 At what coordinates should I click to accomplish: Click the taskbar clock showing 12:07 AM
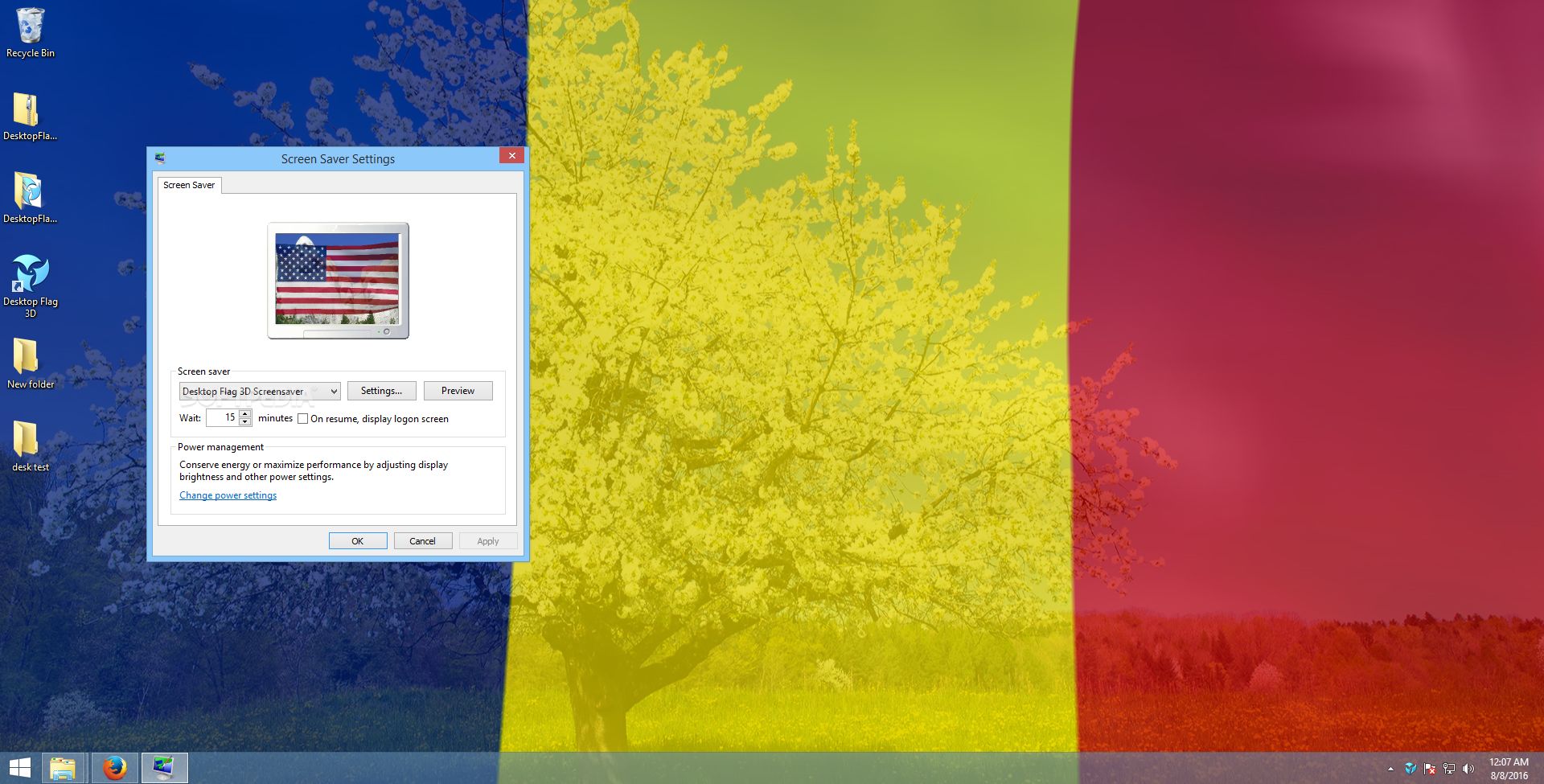[x=1509, y=769]
